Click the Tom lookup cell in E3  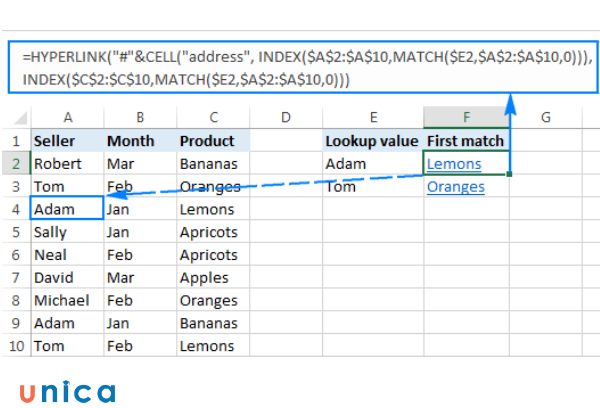(x=372, y=187)
